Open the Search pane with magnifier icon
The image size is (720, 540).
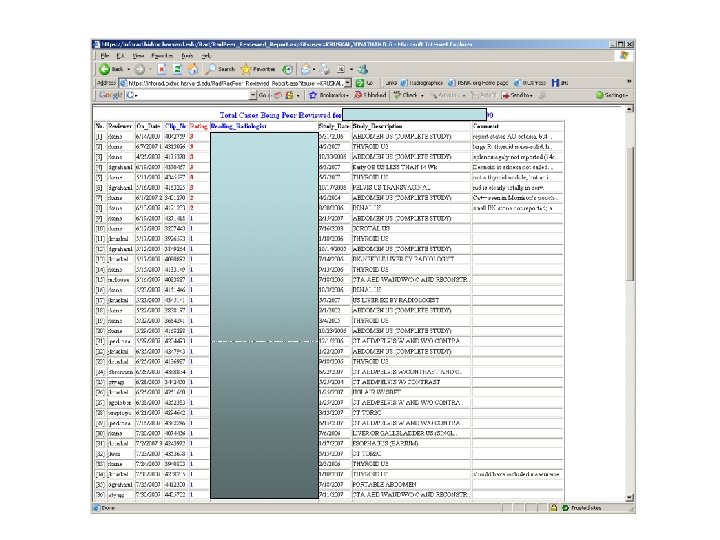(220, 69)
